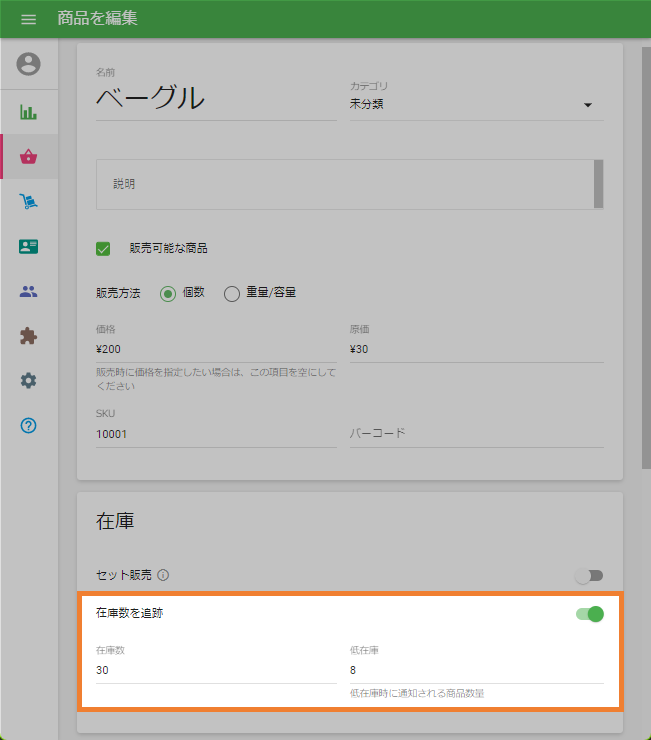Image resolution: width=651 pixels, height=740 pixels.
Task: Enable the セット販売 switch
Action: point(589,576)
